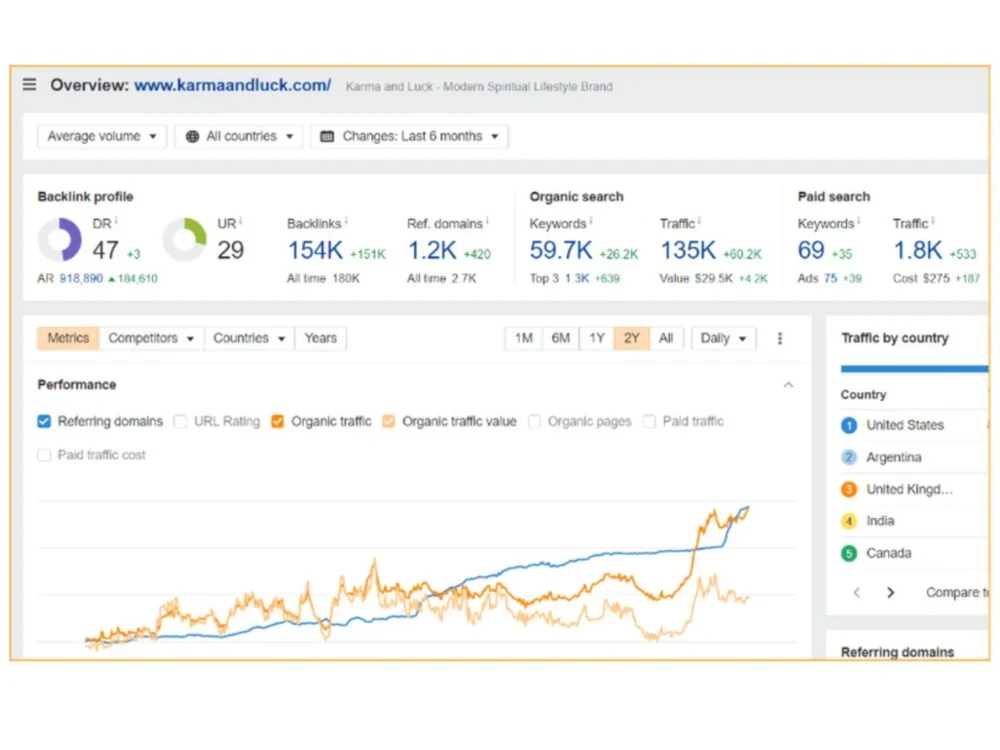Click the globe icon in All countries

pos(192,136)
